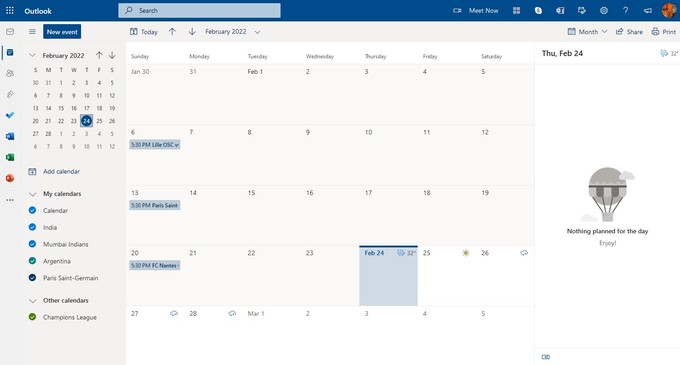680x365 pixels.
Task: Open the Skype icon in header
Action: (x=538, y=10)
